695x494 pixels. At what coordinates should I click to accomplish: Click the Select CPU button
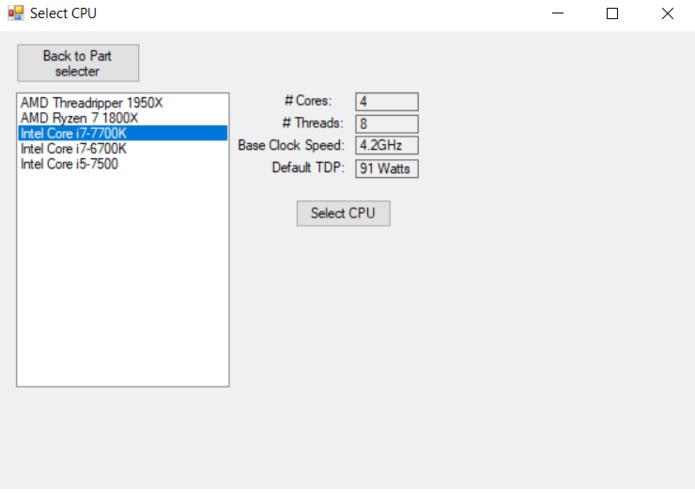click(x=344, y=213)
